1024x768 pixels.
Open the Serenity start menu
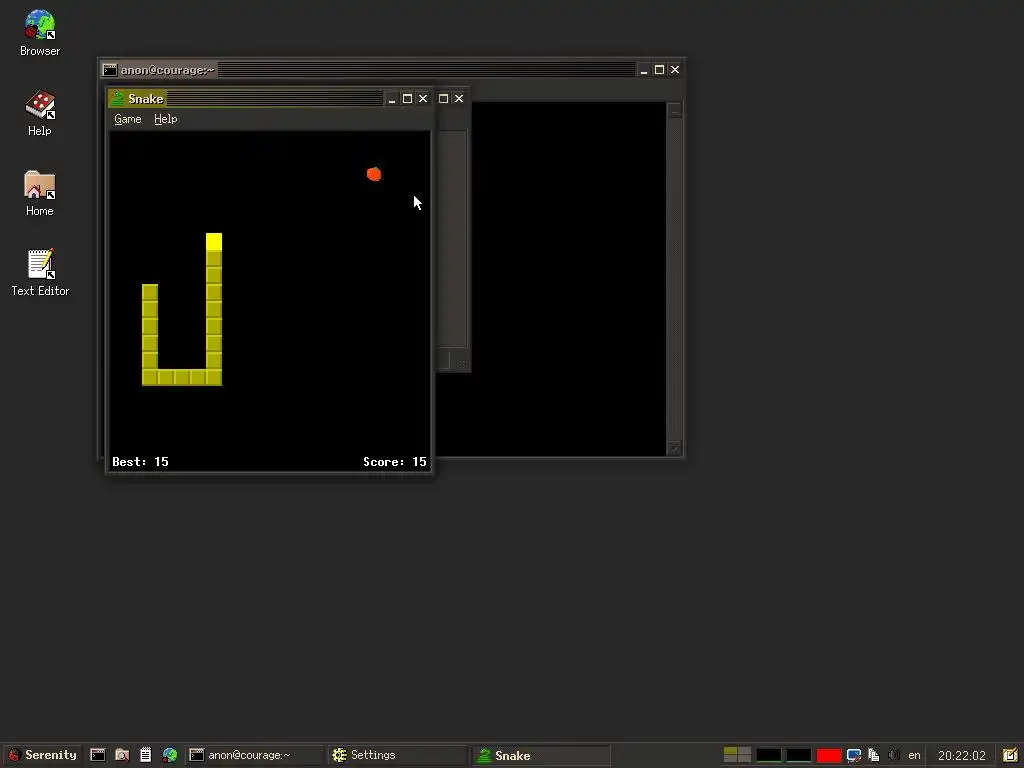pos(42,755)
